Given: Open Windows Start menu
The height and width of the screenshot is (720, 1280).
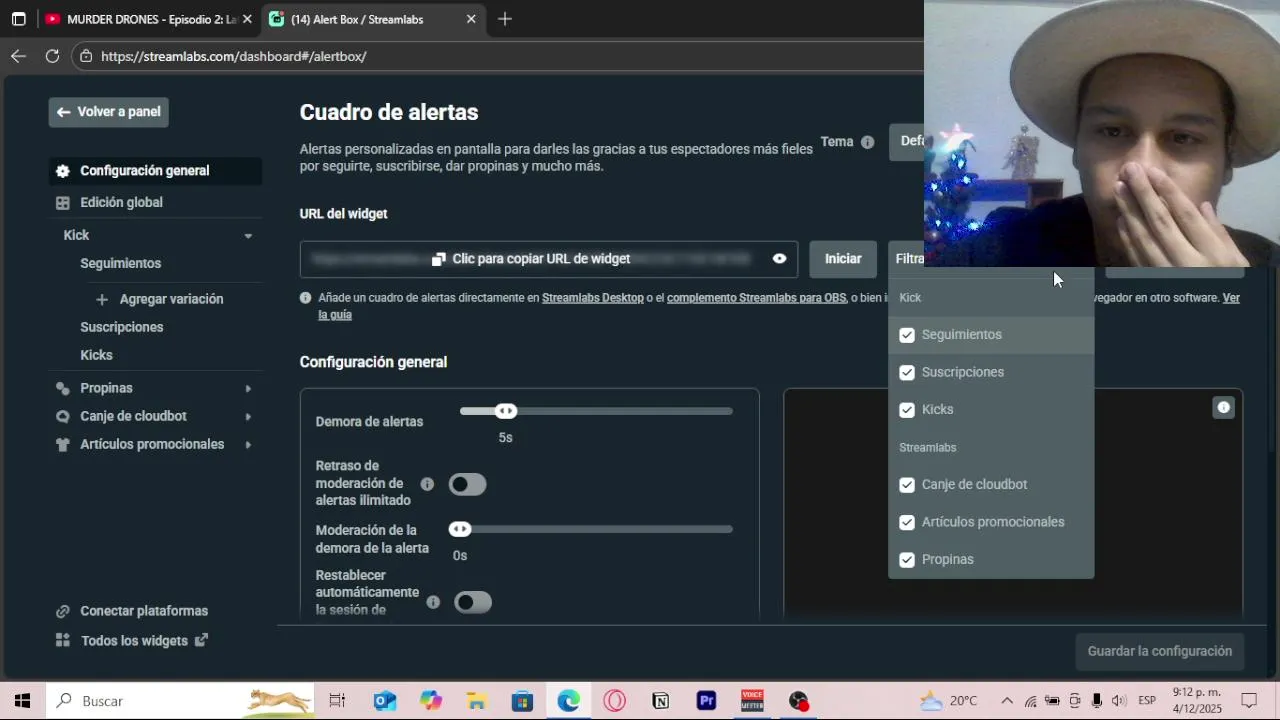Looking at the screenshot, I should [22, 701].
